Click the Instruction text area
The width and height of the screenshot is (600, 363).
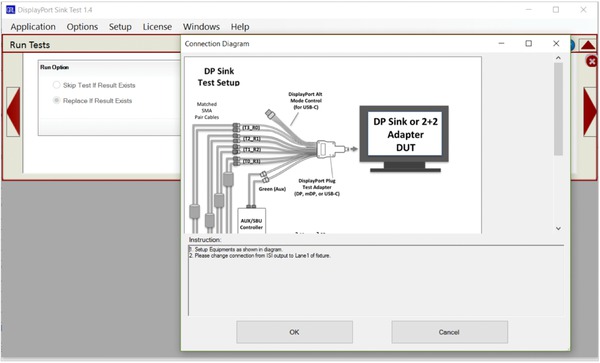375,280
